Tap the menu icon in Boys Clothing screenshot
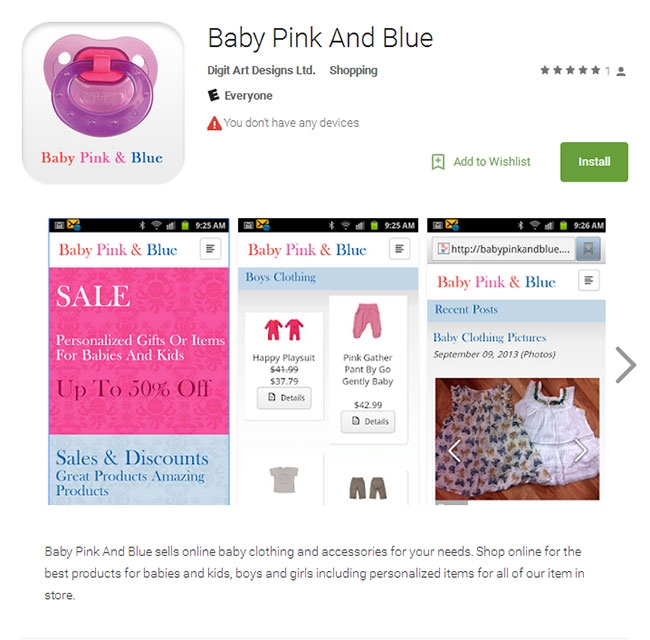This screenshot has height=640, width=650. tap(400, 249)
